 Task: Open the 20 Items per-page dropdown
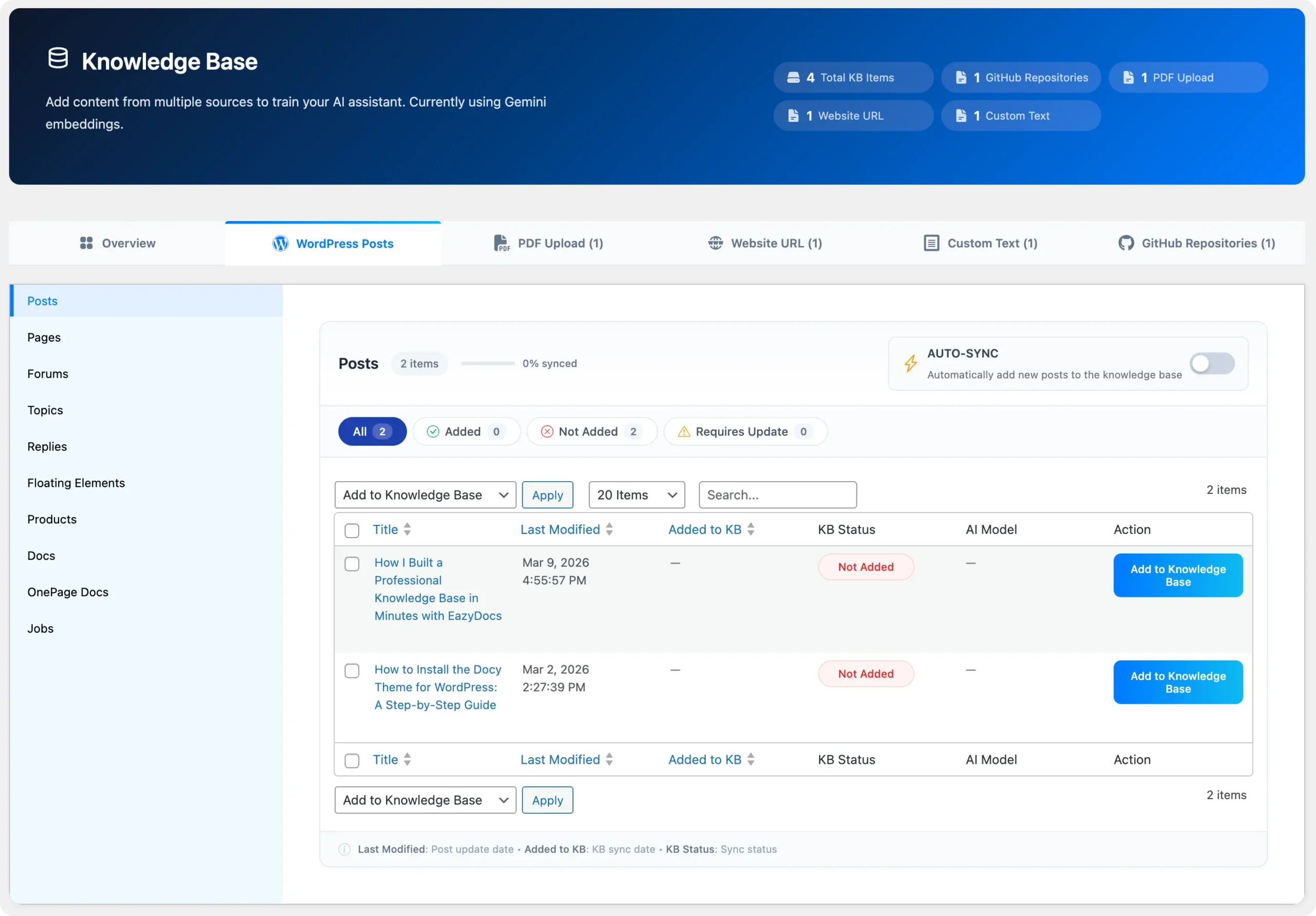pos(636,494)
